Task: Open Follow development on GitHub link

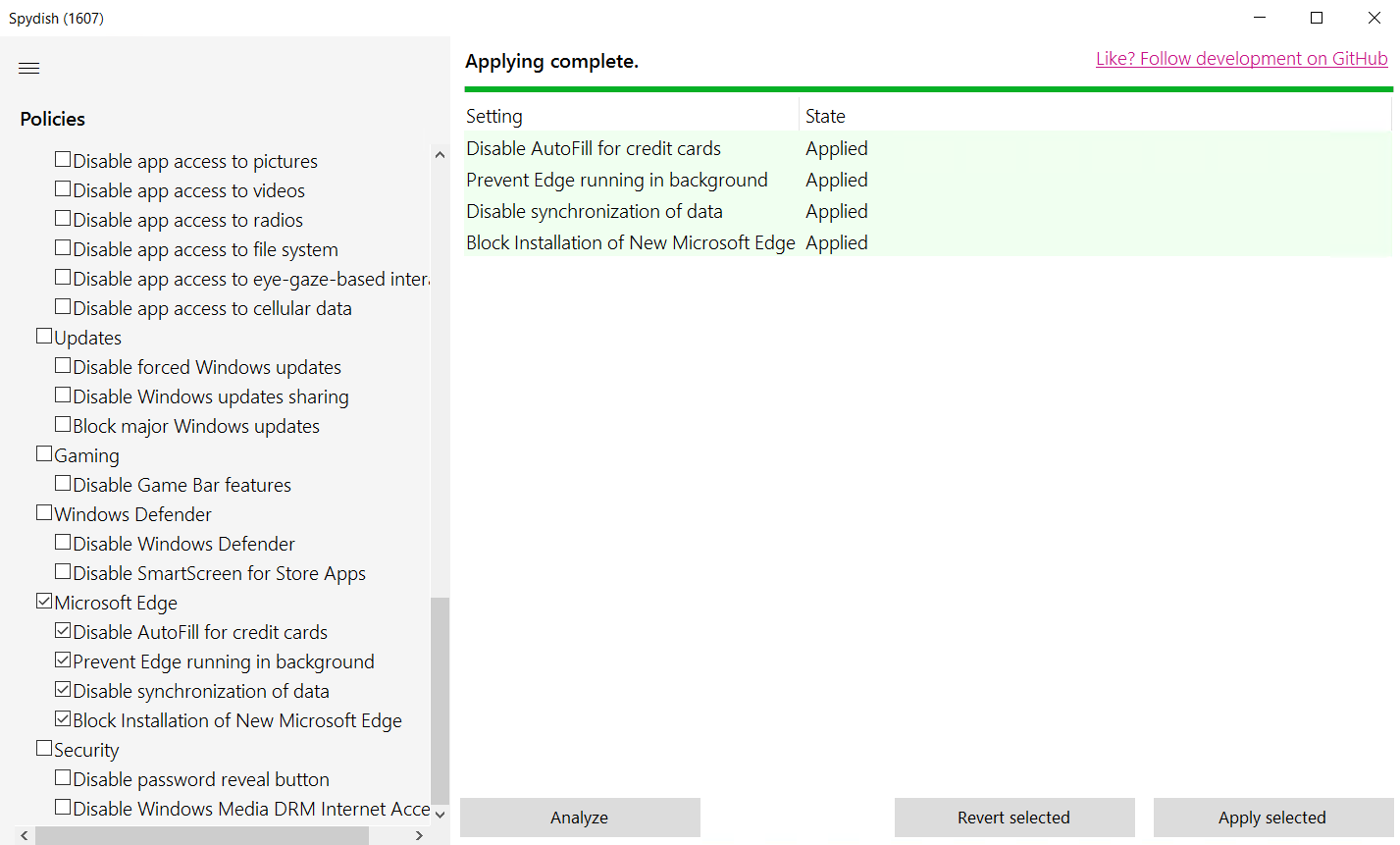Action: click(x=1242, y=59)
